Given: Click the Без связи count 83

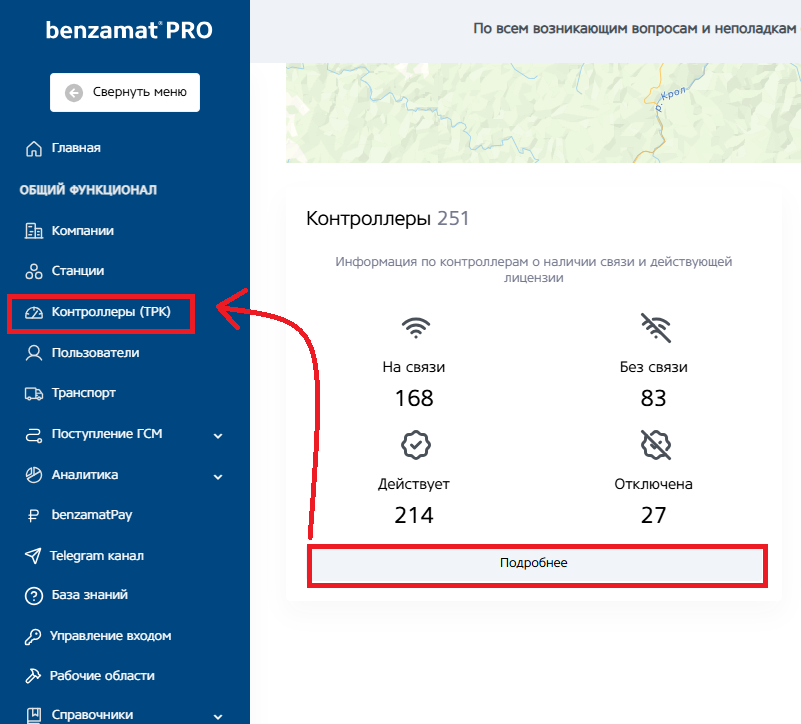Looking at the screenshot, I should coord(653,398).
